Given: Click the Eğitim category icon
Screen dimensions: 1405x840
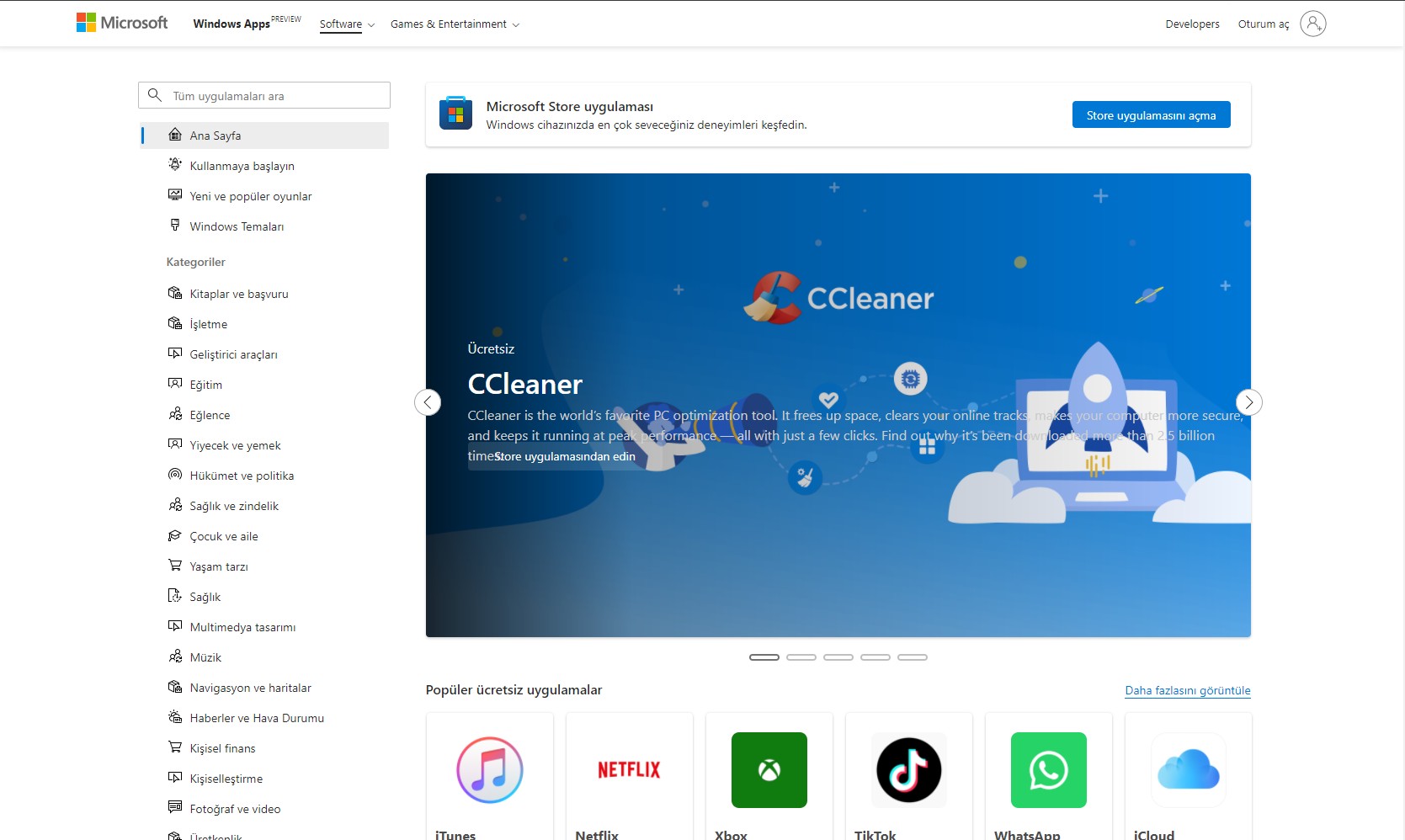Looking at the screenshot, I should [x=175, y=384].
